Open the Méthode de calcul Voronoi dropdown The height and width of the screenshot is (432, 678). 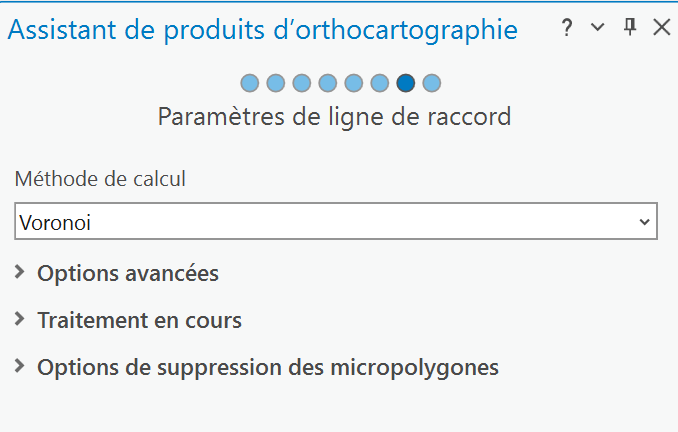pos(336,223)
